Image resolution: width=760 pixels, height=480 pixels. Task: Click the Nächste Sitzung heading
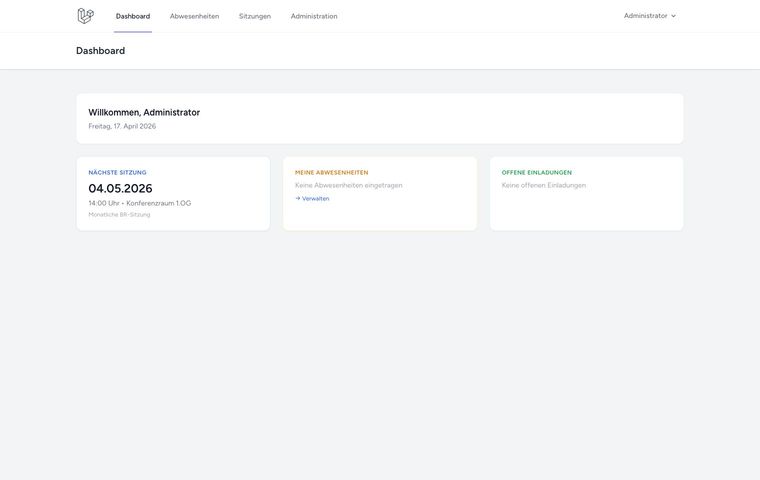tap(117, 173)
